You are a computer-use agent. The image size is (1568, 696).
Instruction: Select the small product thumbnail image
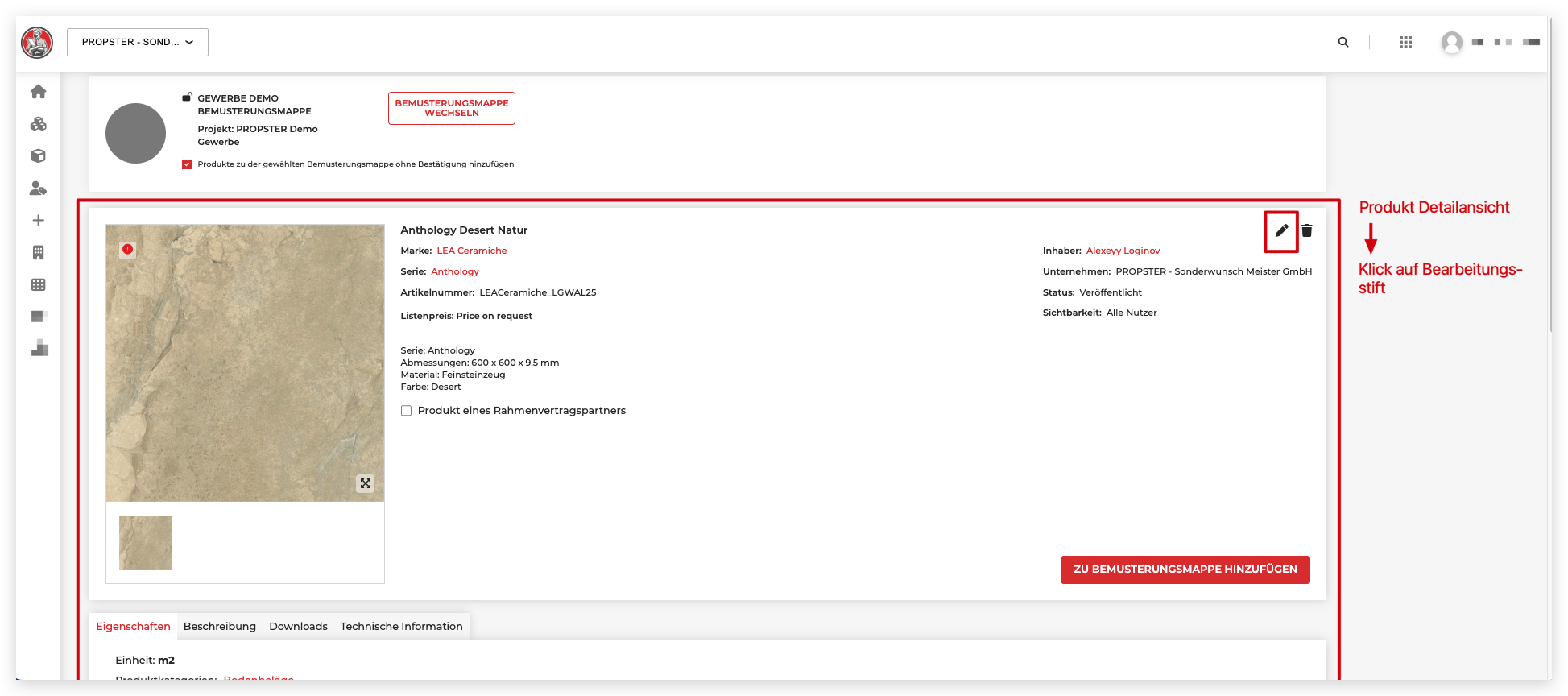(146, 542)
